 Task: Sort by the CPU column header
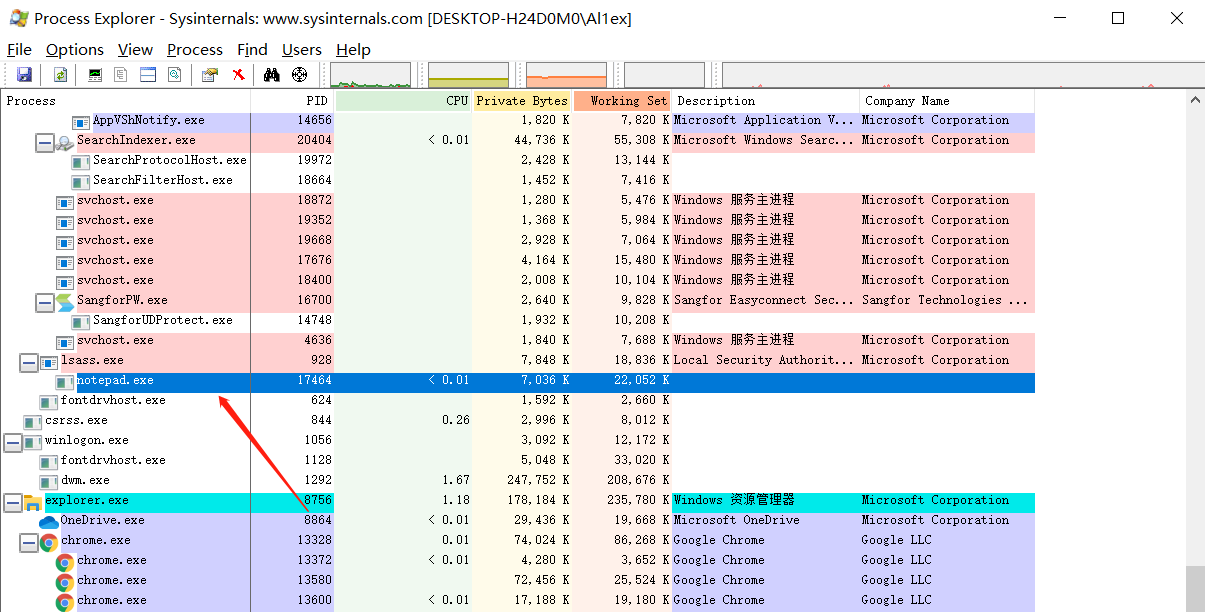403,101
